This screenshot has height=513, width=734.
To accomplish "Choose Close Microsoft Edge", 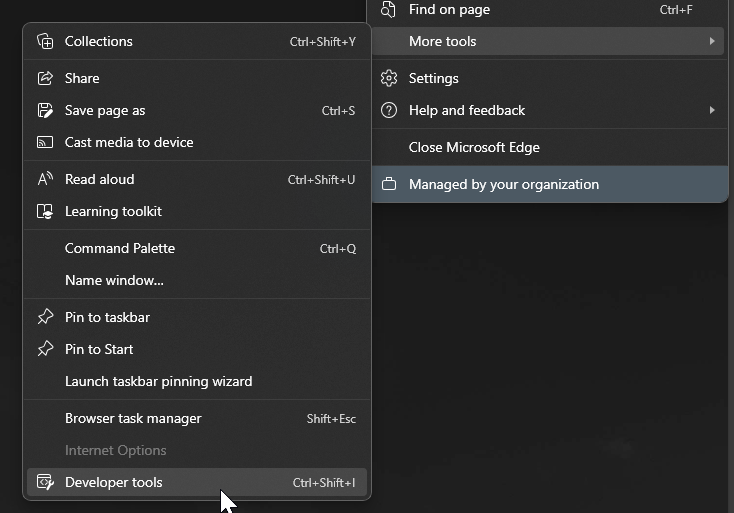I will (x=550, y=147).
